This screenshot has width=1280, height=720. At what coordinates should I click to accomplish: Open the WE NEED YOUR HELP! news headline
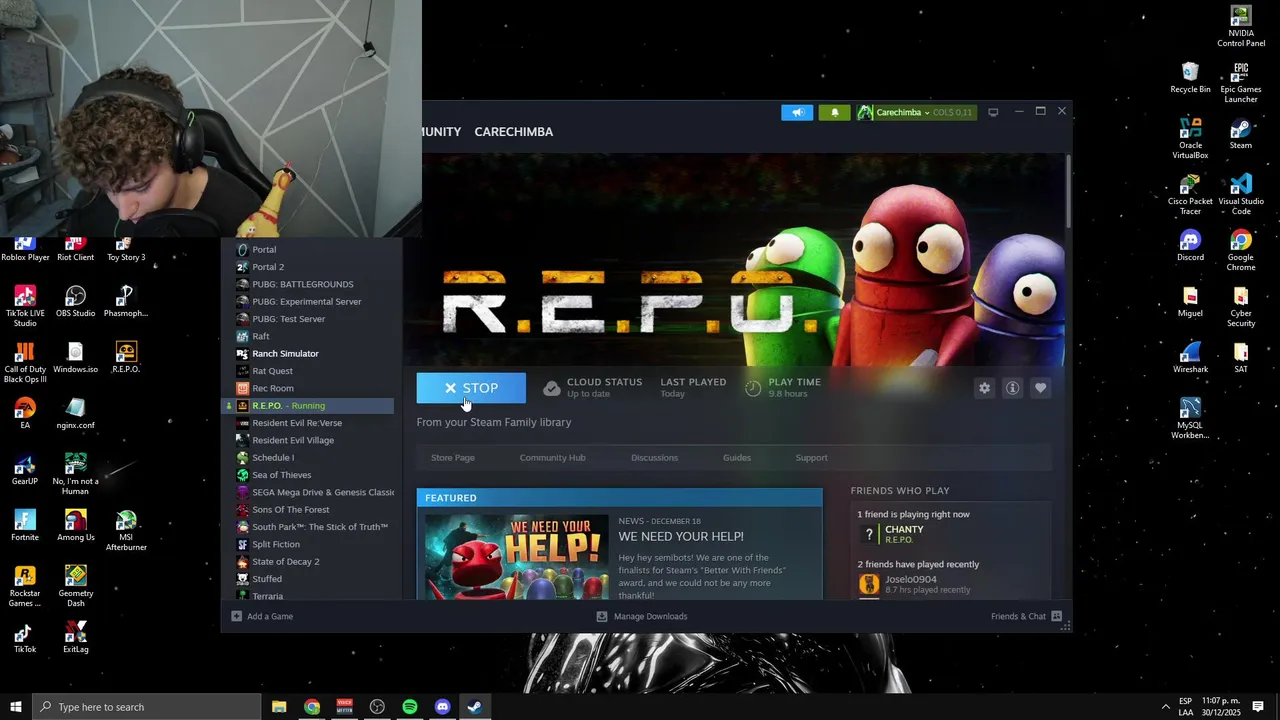(681, 537)
